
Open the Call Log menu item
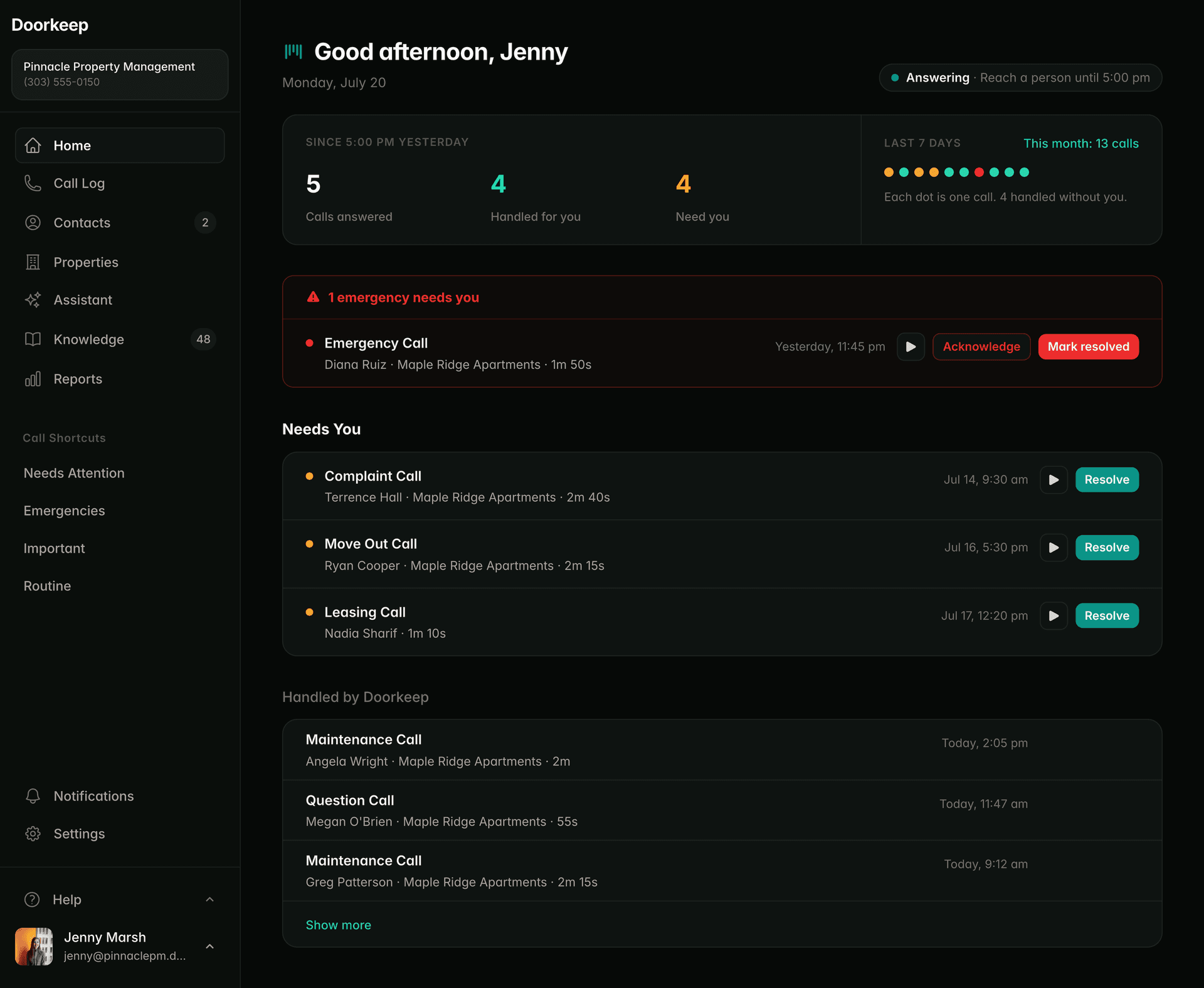pos(120,183)
